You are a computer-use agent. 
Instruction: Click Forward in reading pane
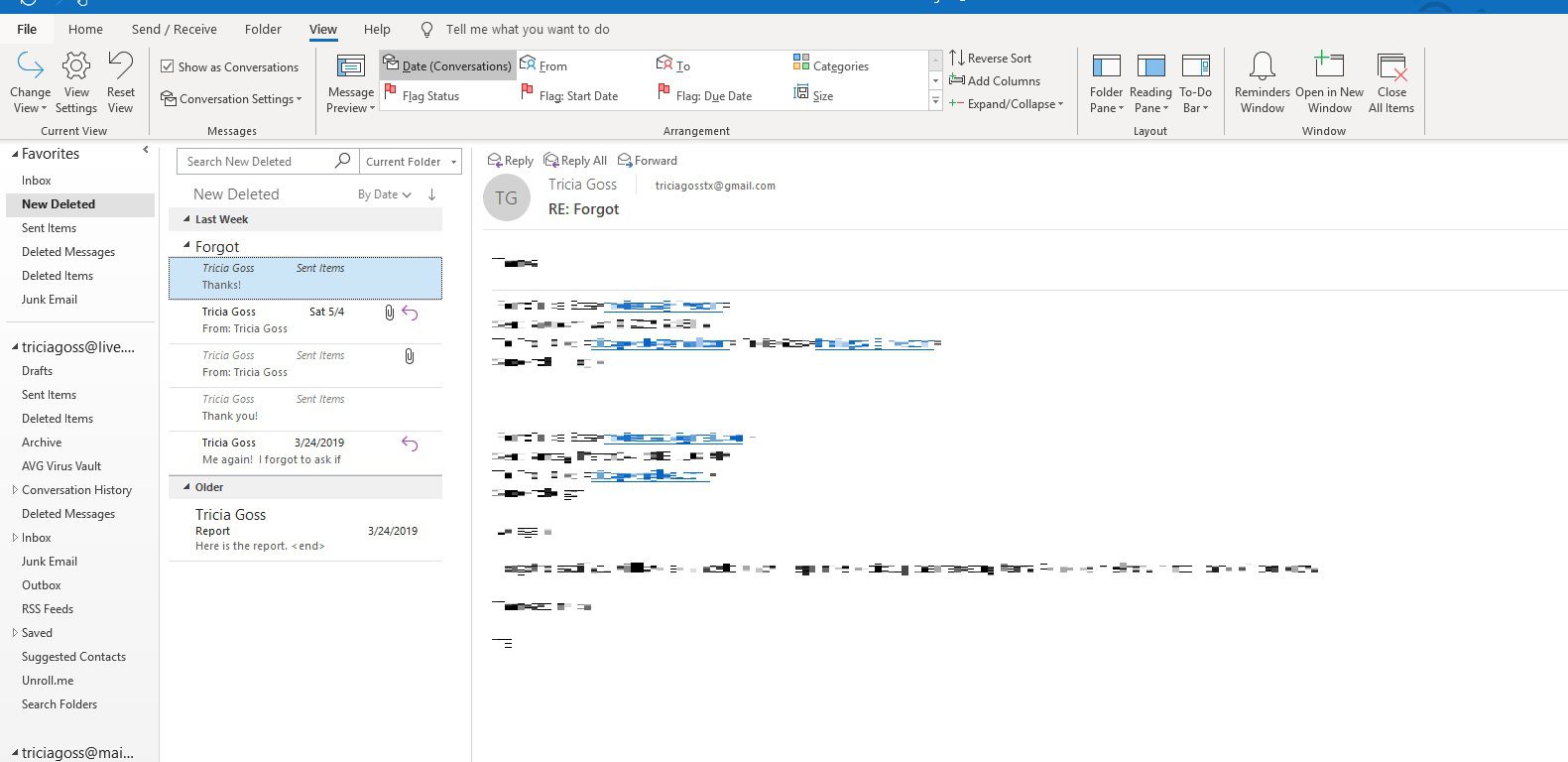point(647,160)
